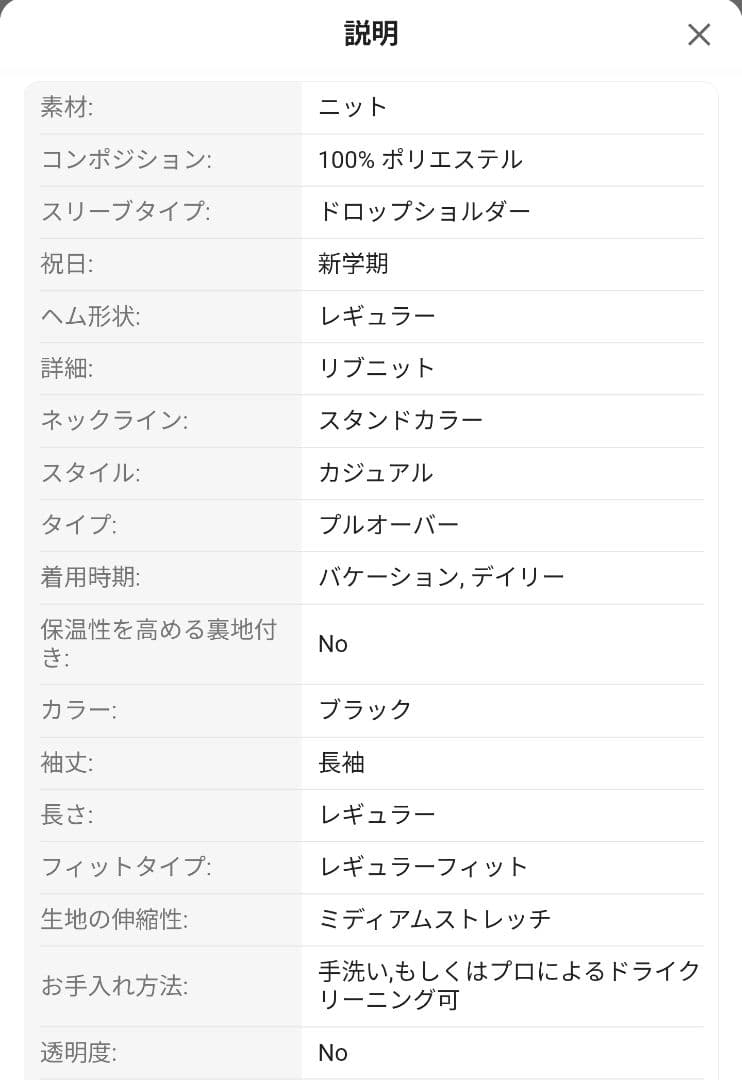Click the スタンドカラー neckline value
Screen dimensions: 742x1080
pyautogui.click(x=401, y=420)
